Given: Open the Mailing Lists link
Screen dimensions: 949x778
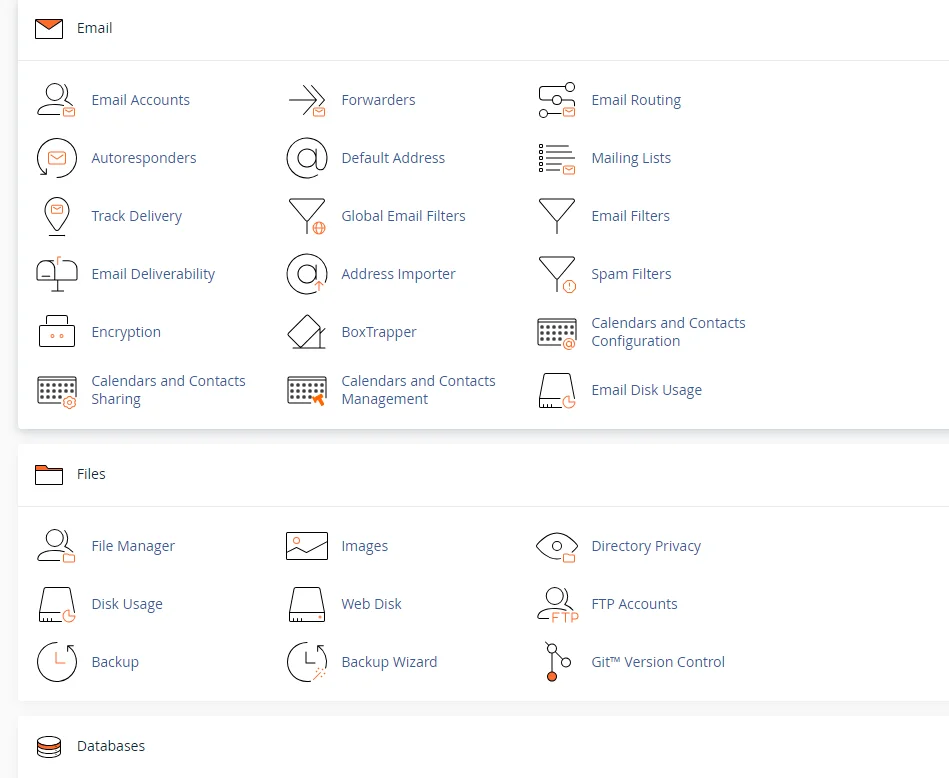Looking at the screenshot, I should pyautogui.click(x=631, y=157).
